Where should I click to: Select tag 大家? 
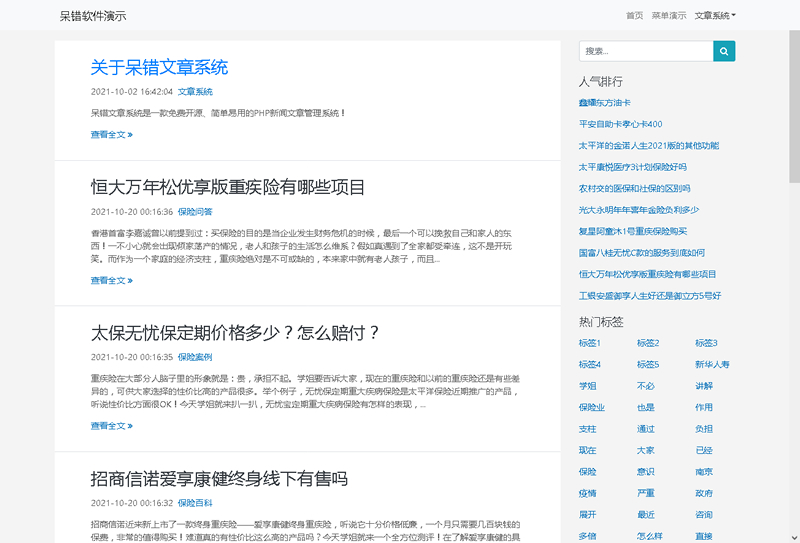point(646,451)
